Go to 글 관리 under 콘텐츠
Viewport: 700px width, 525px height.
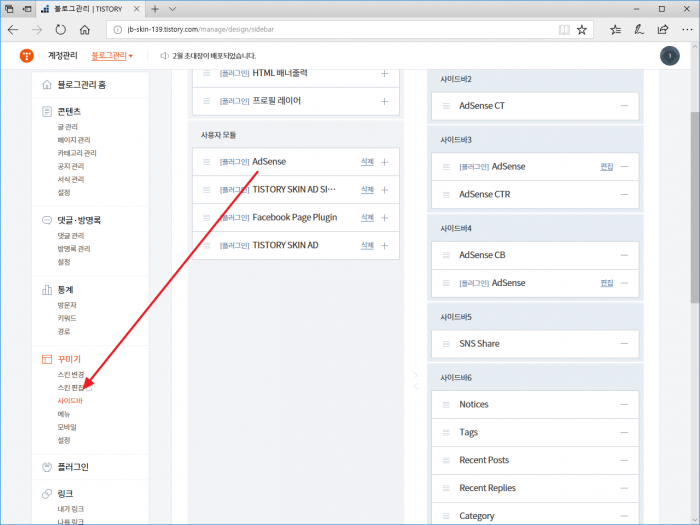tap(69, 127)
